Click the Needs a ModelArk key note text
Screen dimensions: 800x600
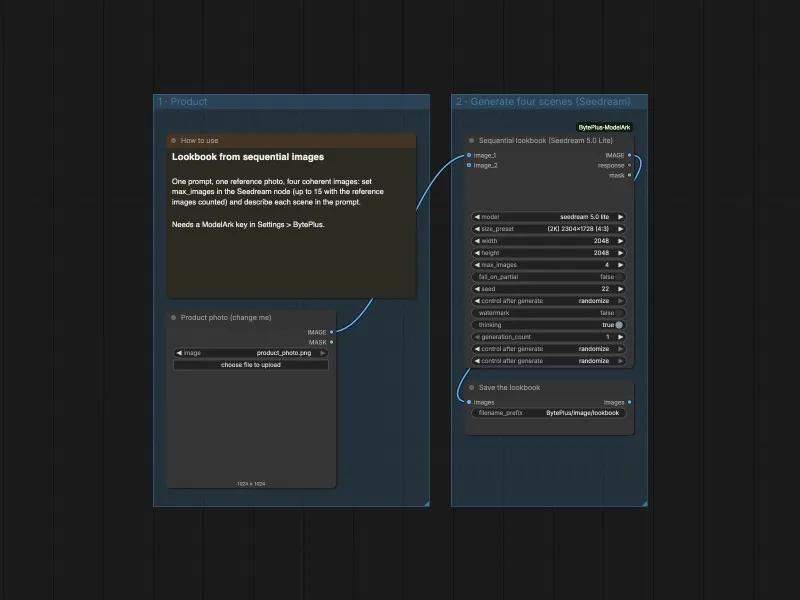(248, 224)
